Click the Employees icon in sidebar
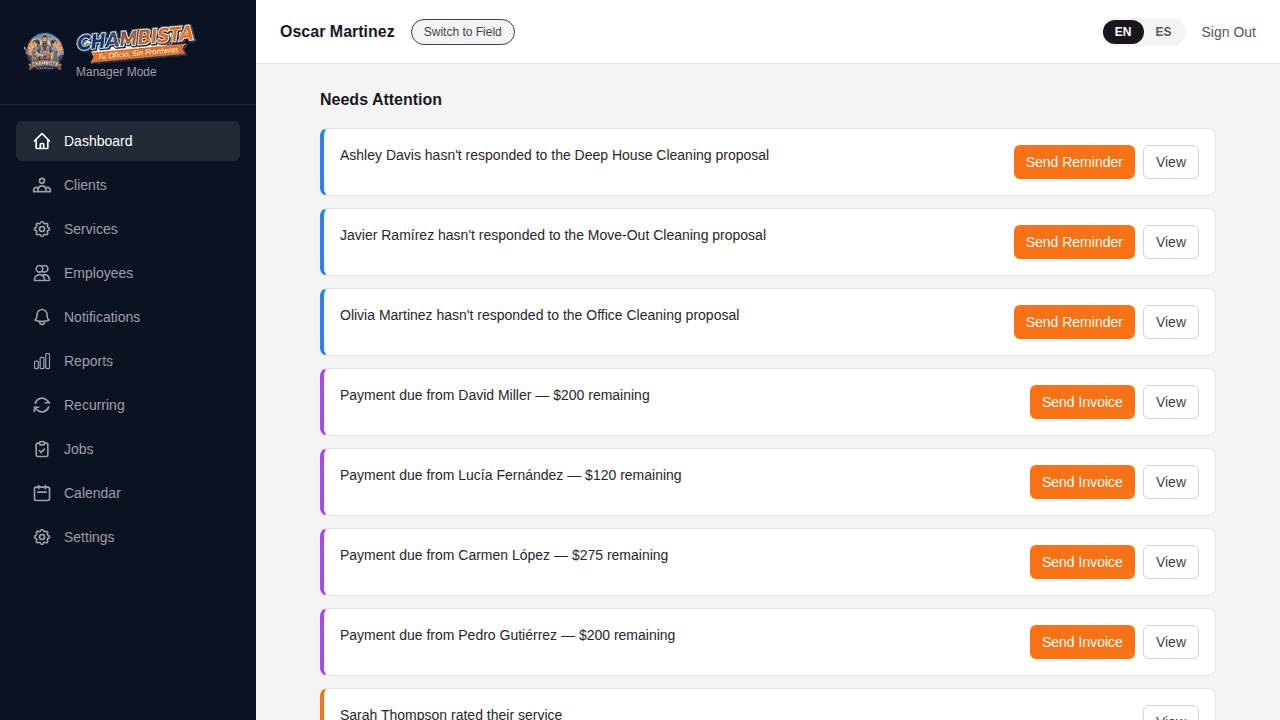 coord(42,273)
